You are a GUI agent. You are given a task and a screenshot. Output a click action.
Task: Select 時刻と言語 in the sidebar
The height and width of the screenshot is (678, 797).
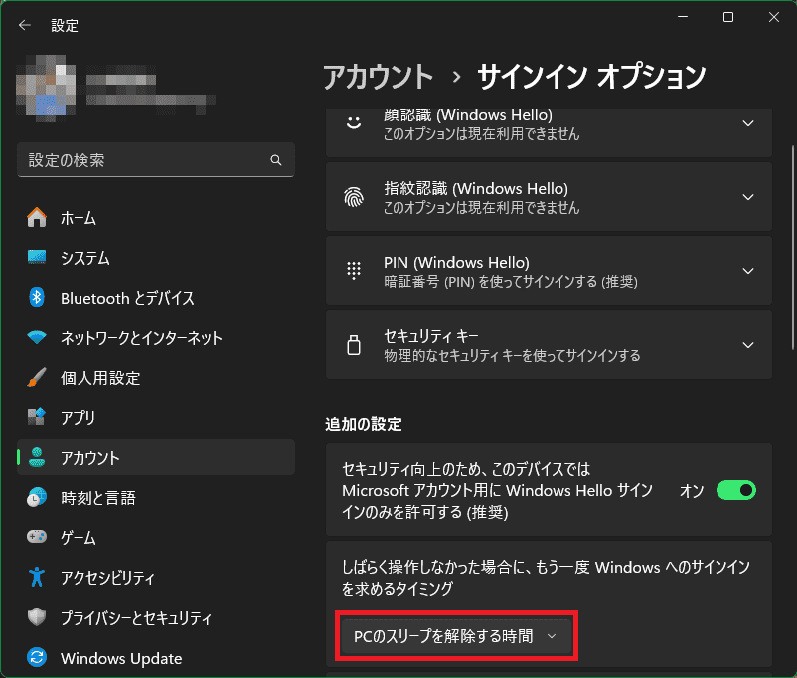[x=98, y=498]
